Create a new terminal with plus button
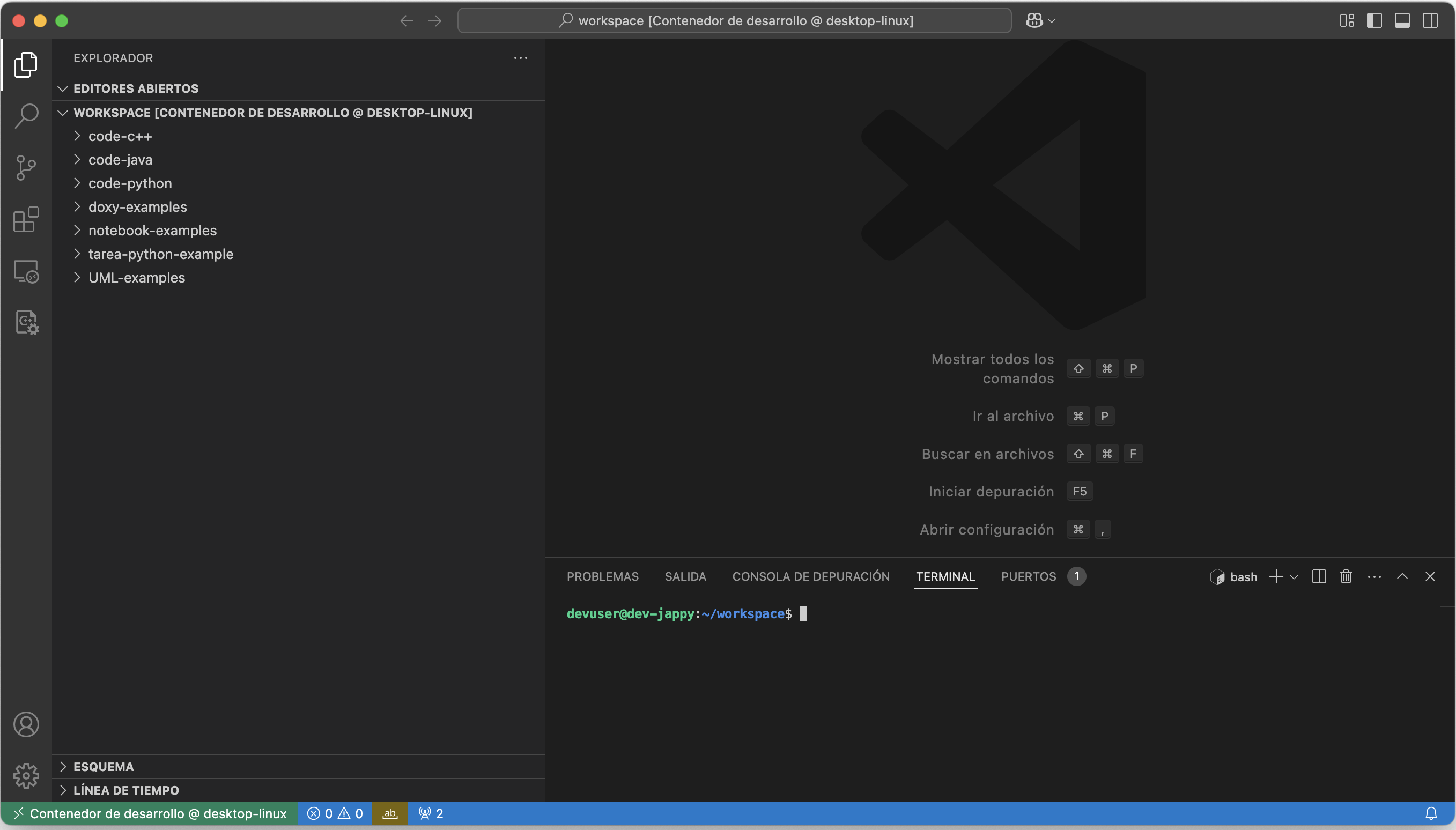Screen dimensions: 1456x830 1276,576
